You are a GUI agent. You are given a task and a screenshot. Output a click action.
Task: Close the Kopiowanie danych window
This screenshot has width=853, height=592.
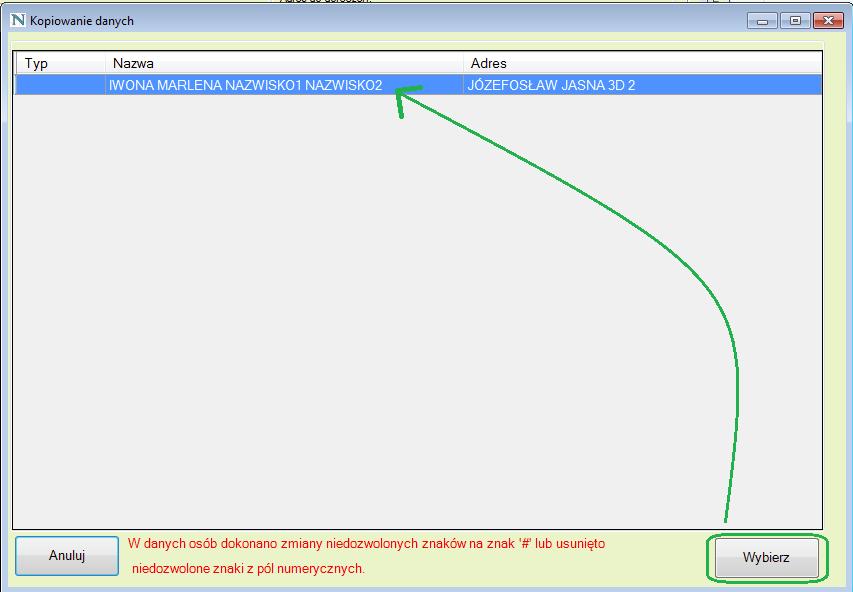(828, 21)
